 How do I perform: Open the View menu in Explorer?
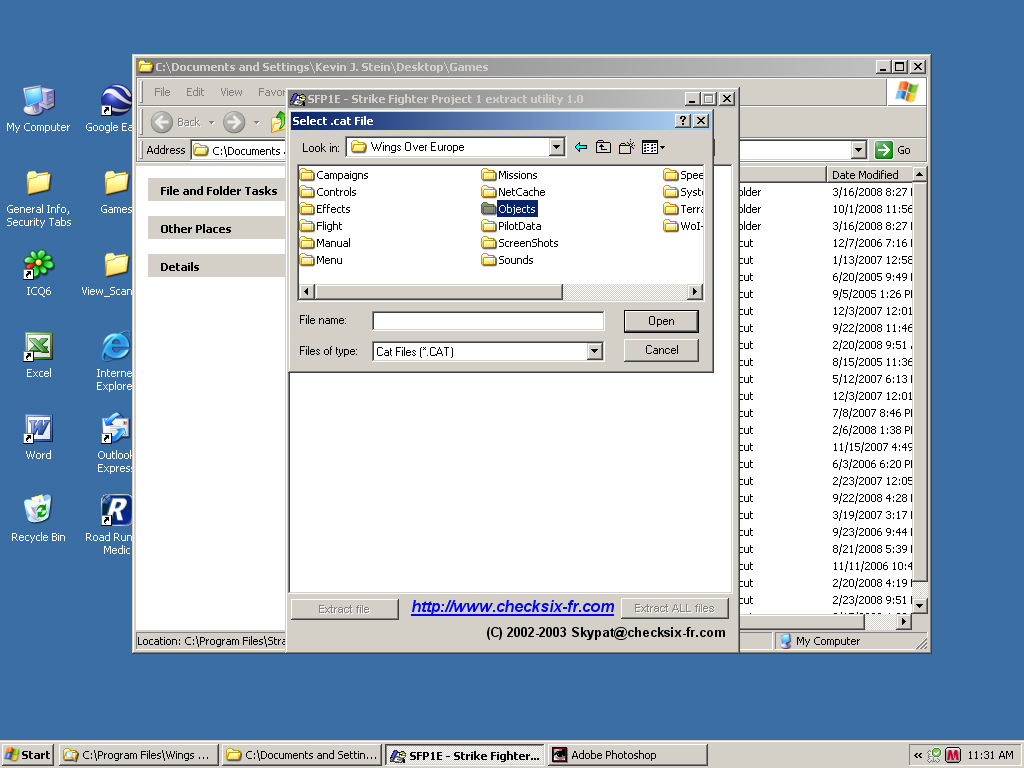click(231, 92)
